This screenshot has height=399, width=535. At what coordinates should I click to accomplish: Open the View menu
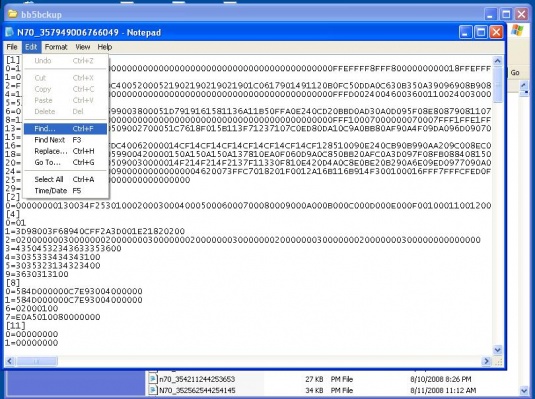(x=83, y=47)
